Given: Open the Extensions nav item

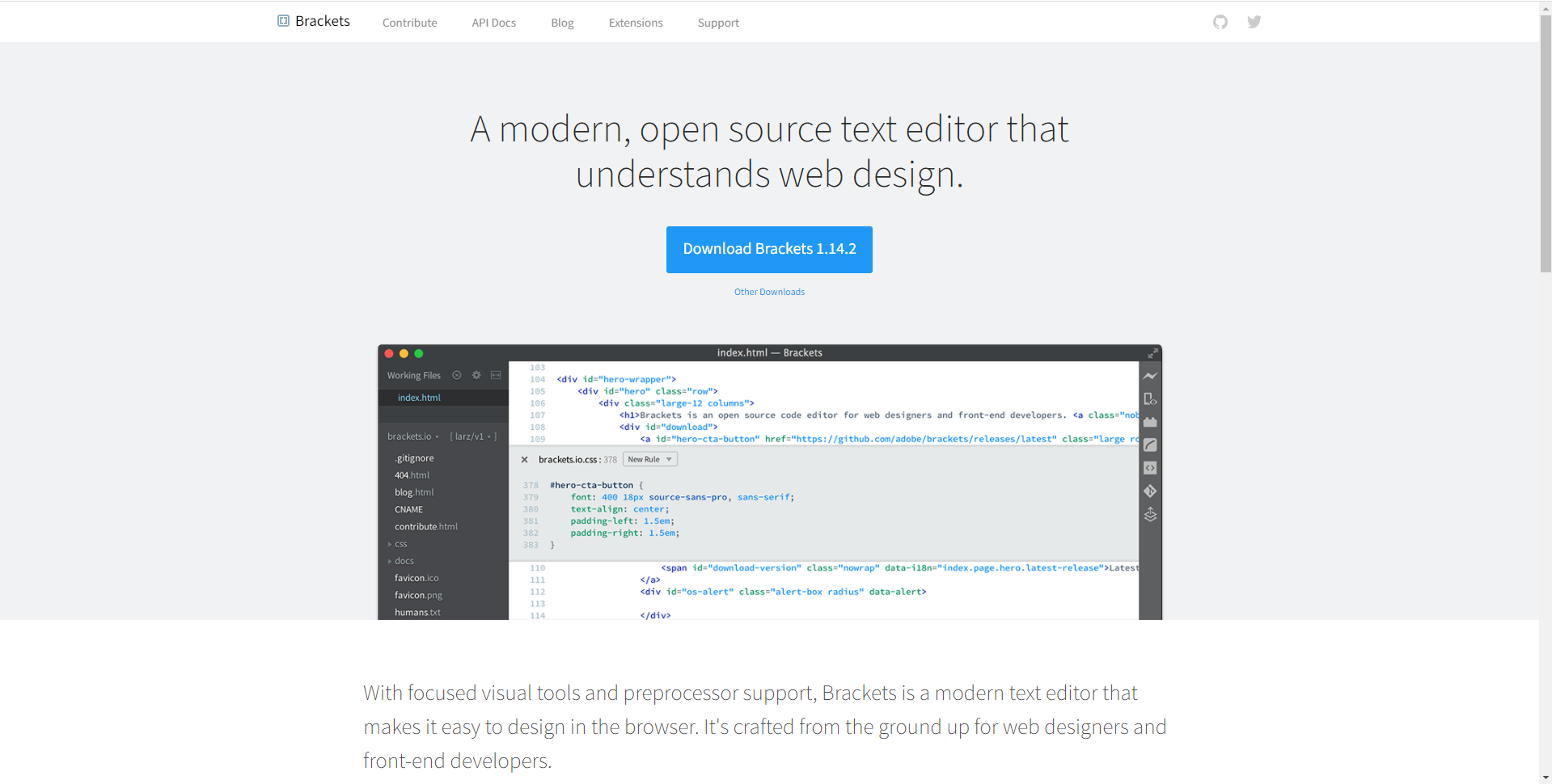Looking at the screenshot, I should (x=636, y=23).
